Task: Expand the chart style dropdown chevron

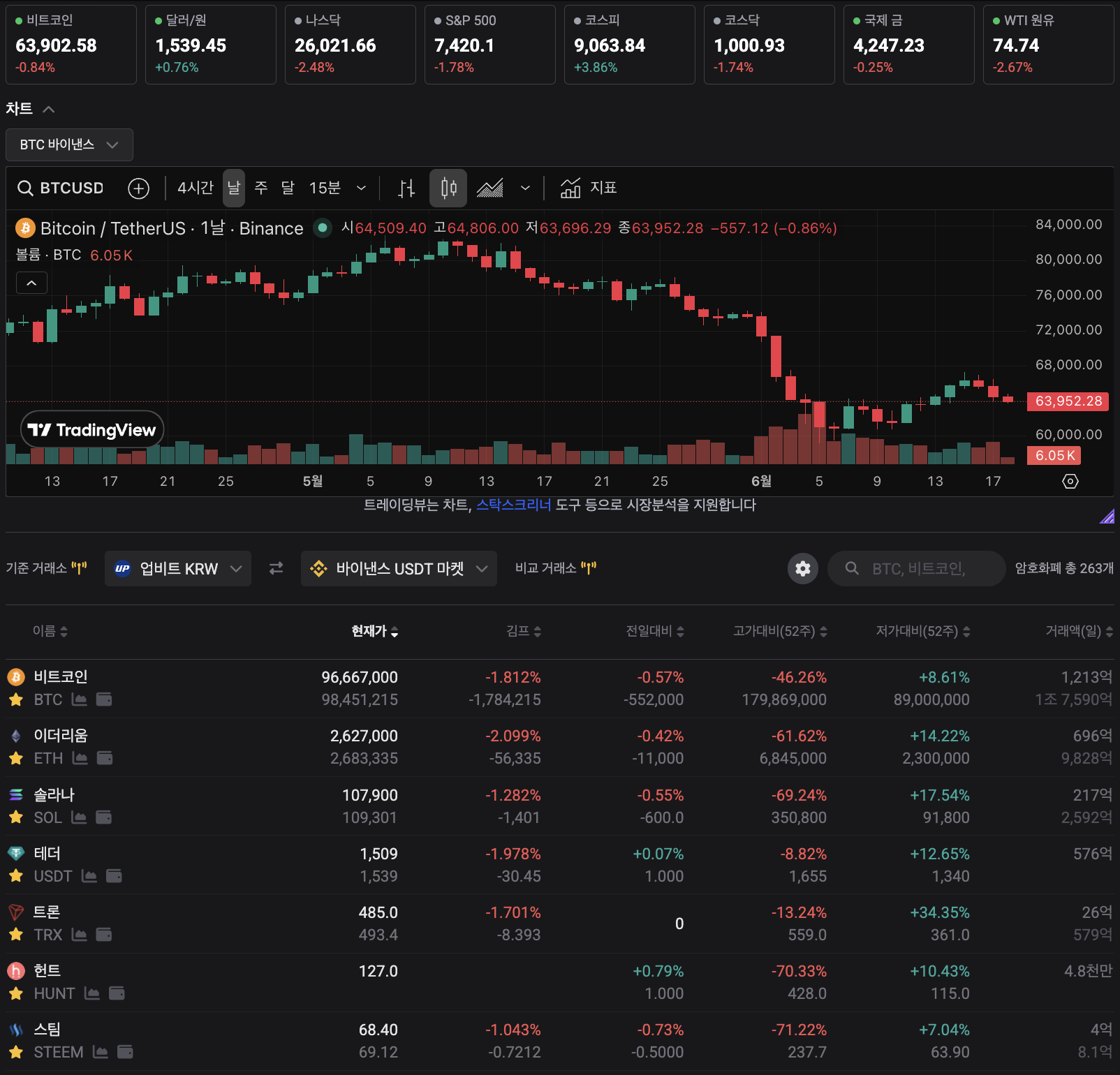Action: 525,188
